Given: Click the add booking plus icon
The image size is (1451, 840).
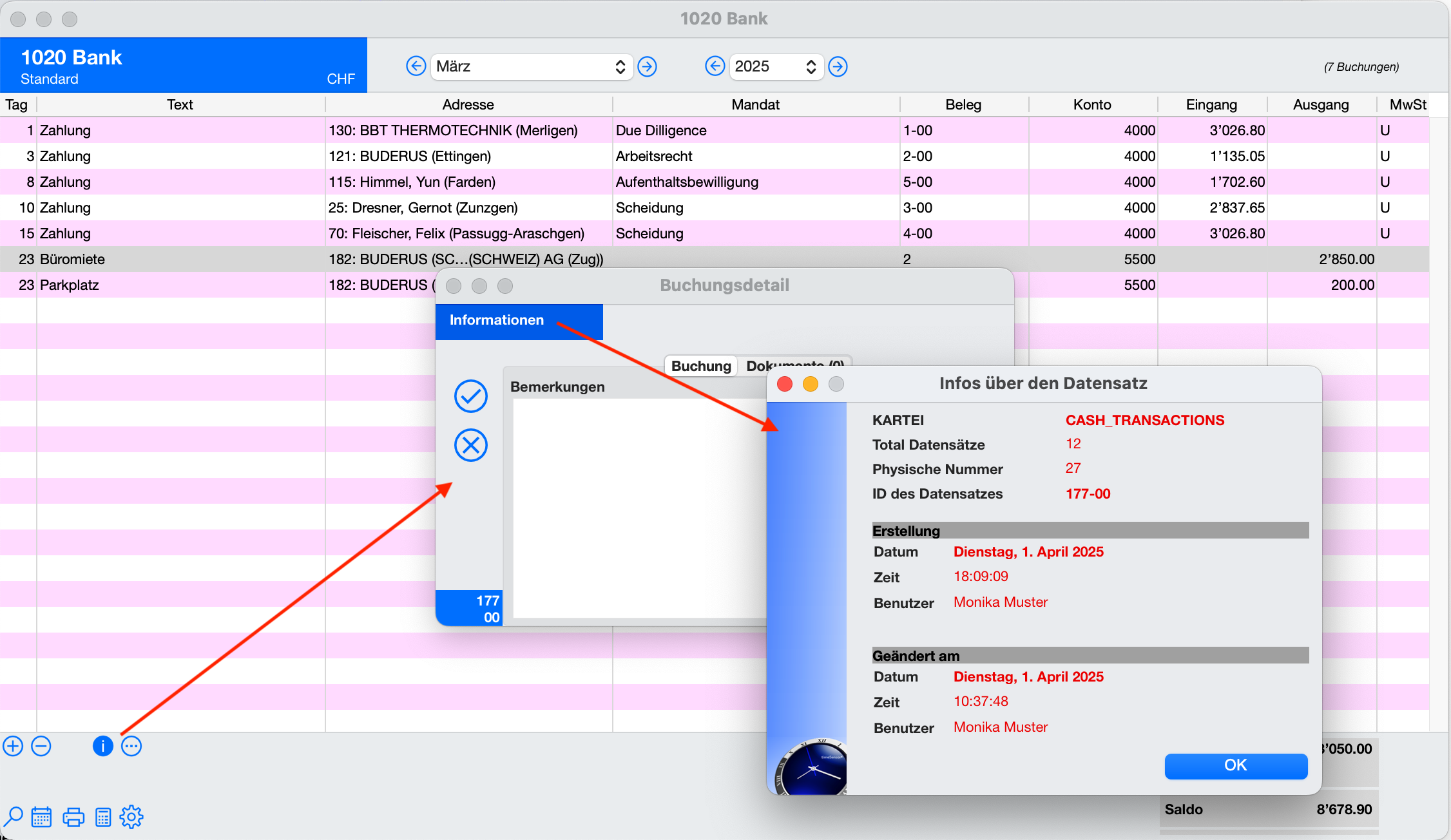Looking at the screenshot, I should [x=13, y=746].
